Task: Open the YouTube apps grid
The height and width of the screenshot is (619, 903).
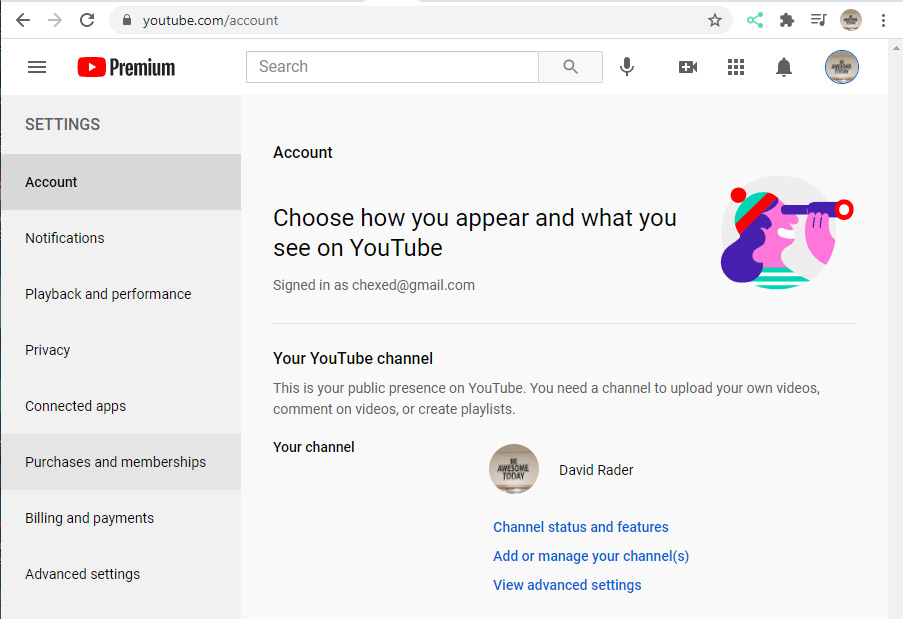Action: click(x=735, y=67)
